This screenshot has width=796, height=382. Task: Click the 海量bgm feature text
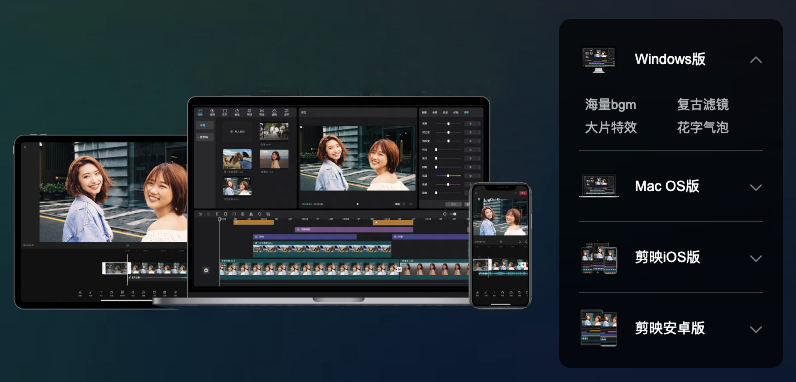tap(610, 105)
